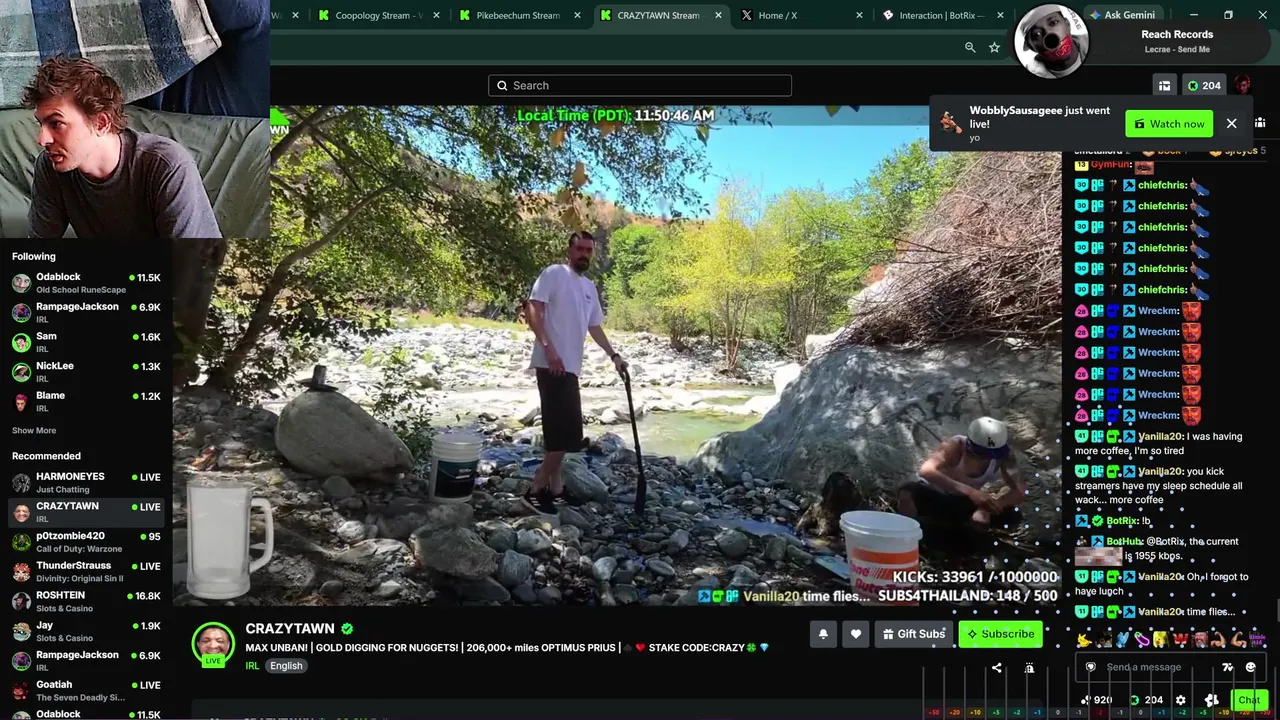Open ThunderStrauss channel in Recommended
The height and width of the screenshot is (720, 1280).
[86, 572]
